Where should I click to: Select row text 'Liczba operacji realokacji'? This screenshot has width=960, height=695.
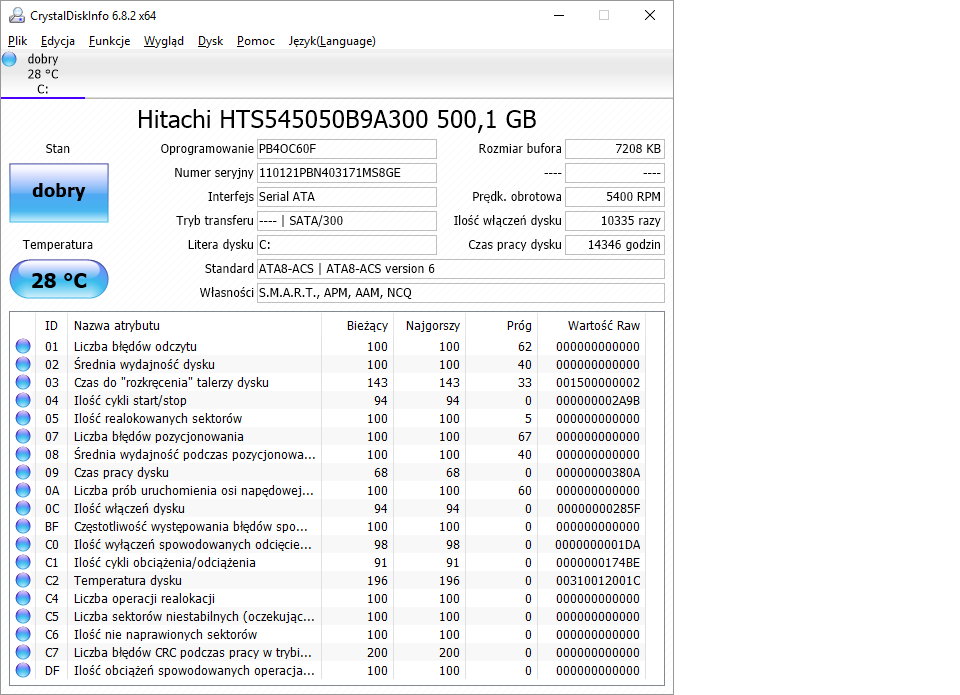(144, 599)
